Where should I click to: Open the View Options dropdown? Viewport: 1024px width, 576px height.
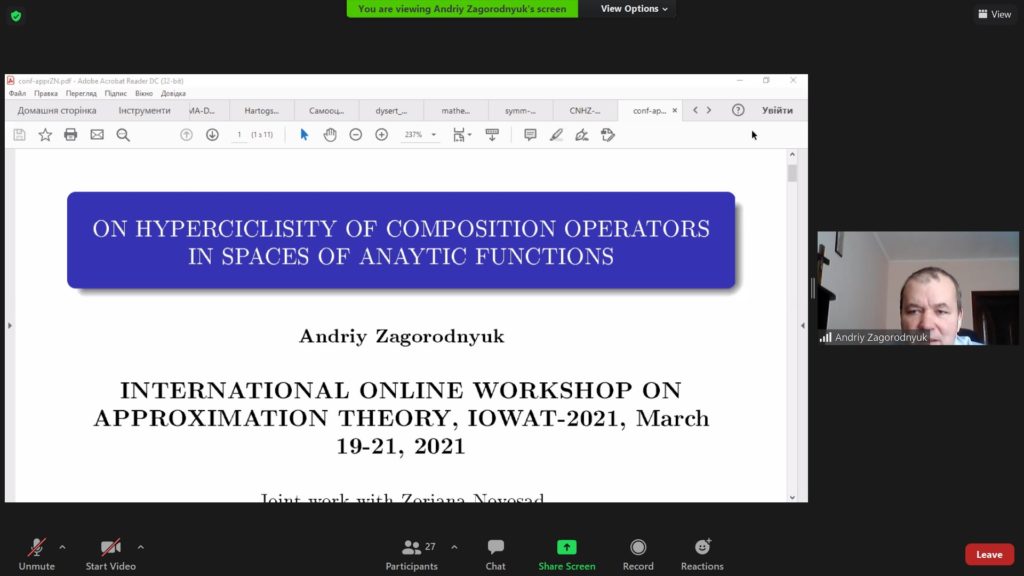[634, 8]
